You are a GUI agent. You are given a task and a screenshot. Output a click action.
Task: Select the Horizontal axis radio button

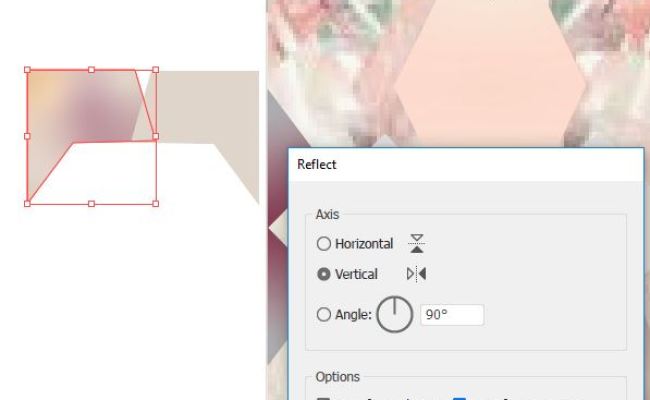[324, 244]
